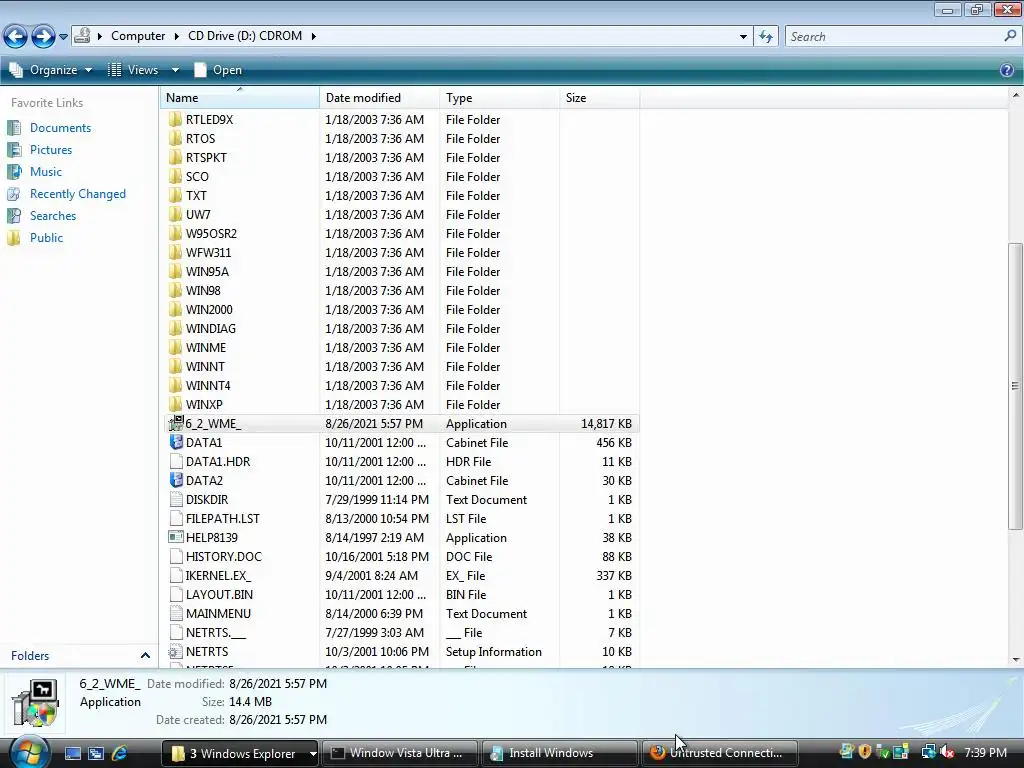Select the MAINMENU text document icon
This screenshot has width=1024, height=768.
pos(176,613)
